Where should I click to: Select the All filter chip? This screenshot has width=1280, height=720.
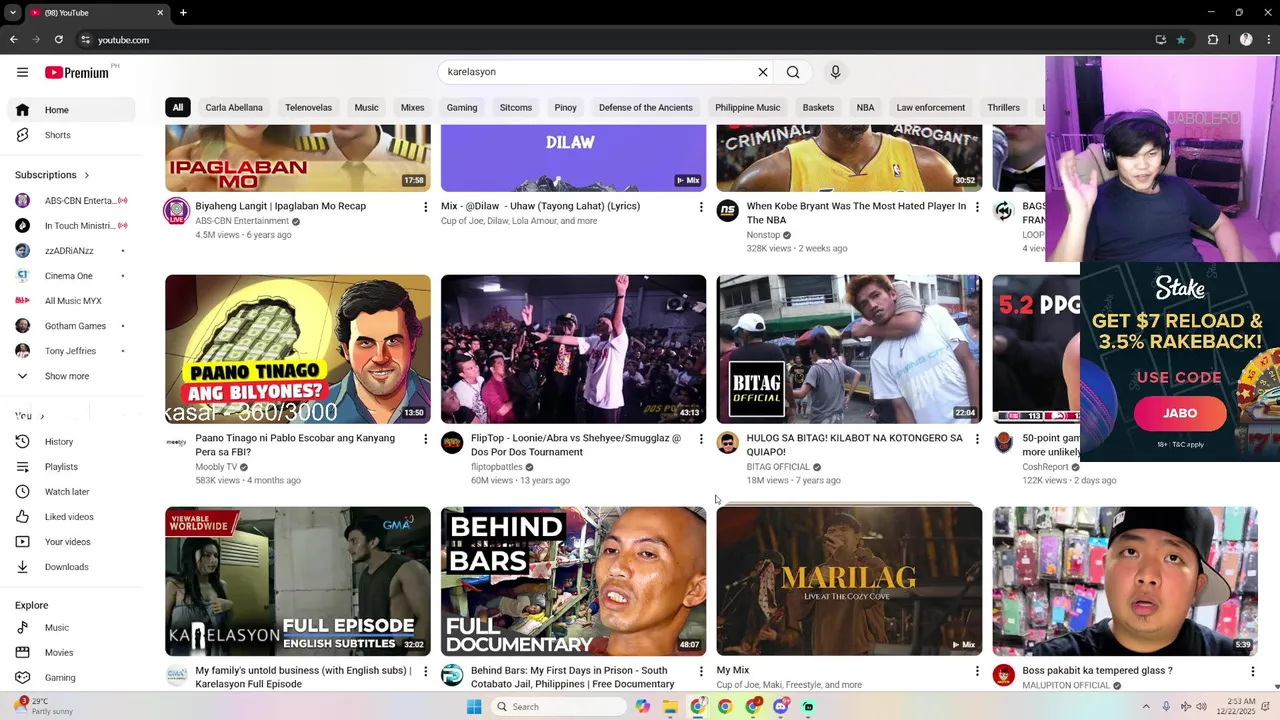[177, 108]
